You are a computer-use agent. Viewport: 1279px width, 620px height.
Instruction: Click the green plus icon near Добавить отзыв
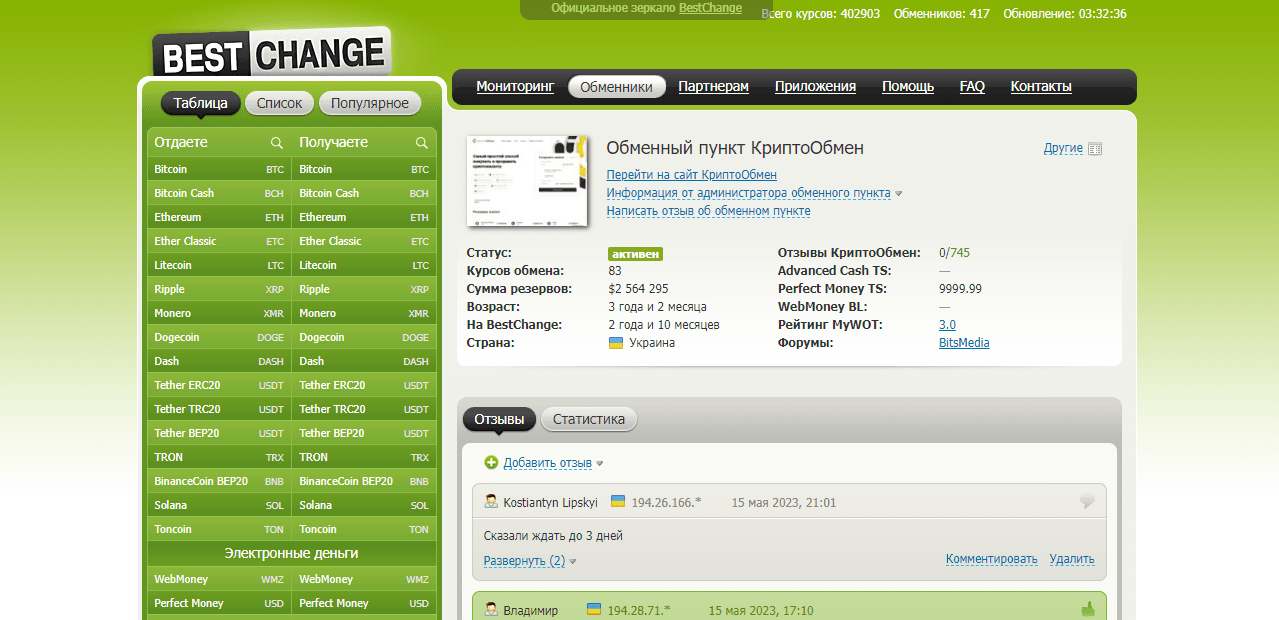point(491,463)
